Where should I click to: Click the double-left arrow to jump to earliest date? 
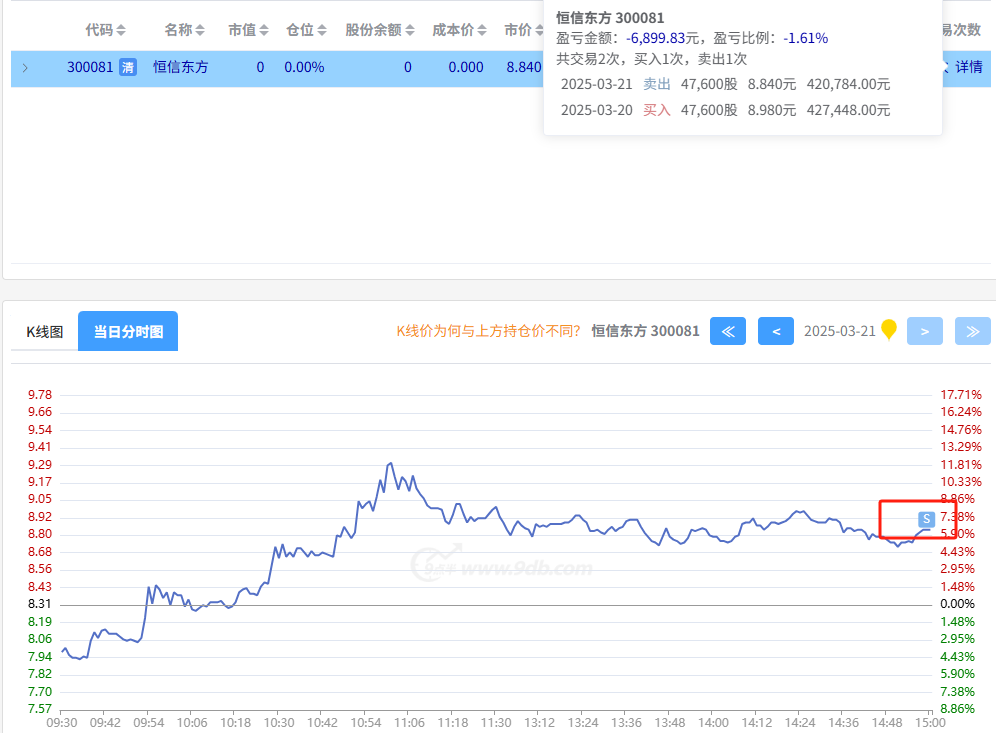click(728, 331)
